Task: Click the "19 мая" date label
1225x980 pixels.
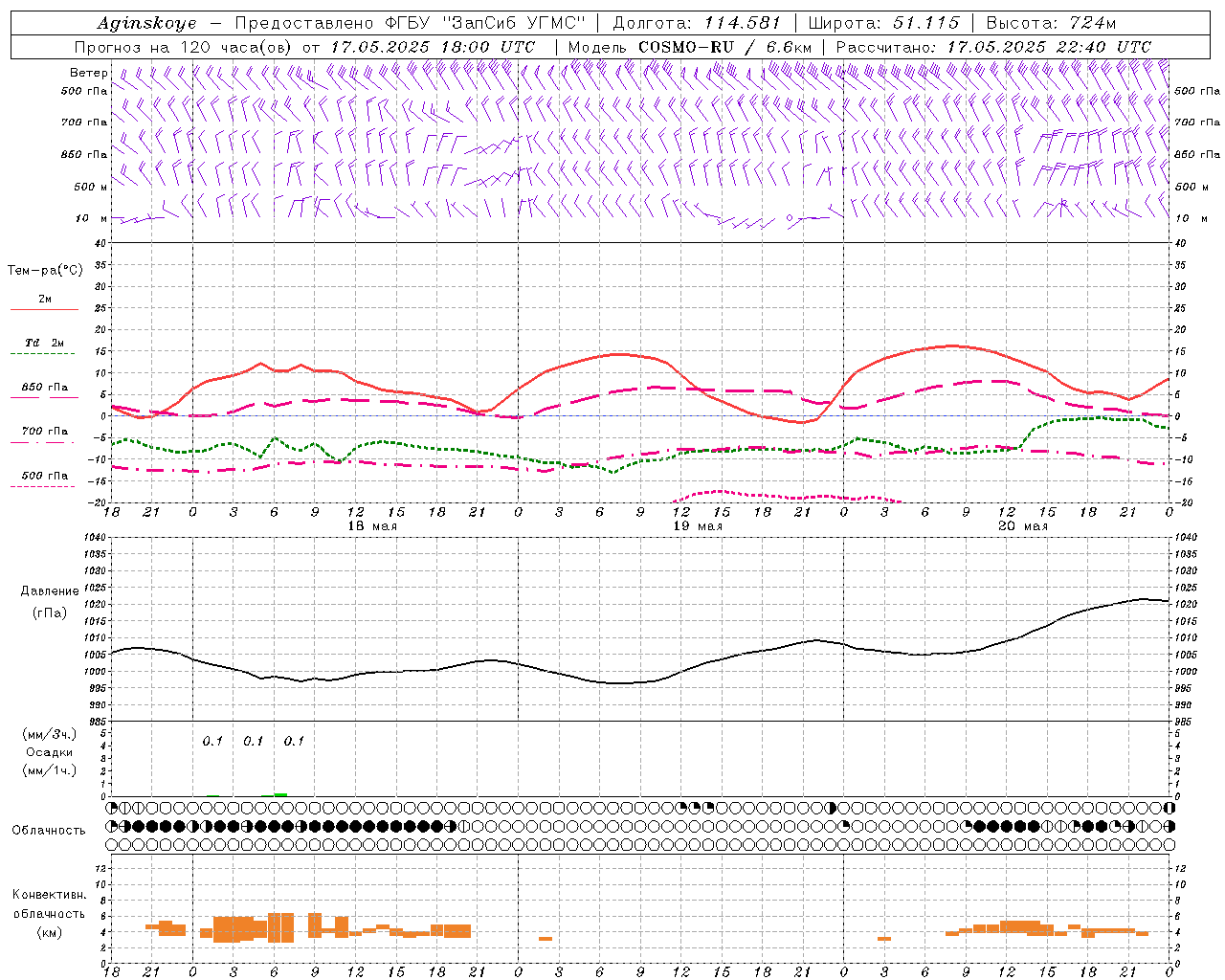Action: 698,525
